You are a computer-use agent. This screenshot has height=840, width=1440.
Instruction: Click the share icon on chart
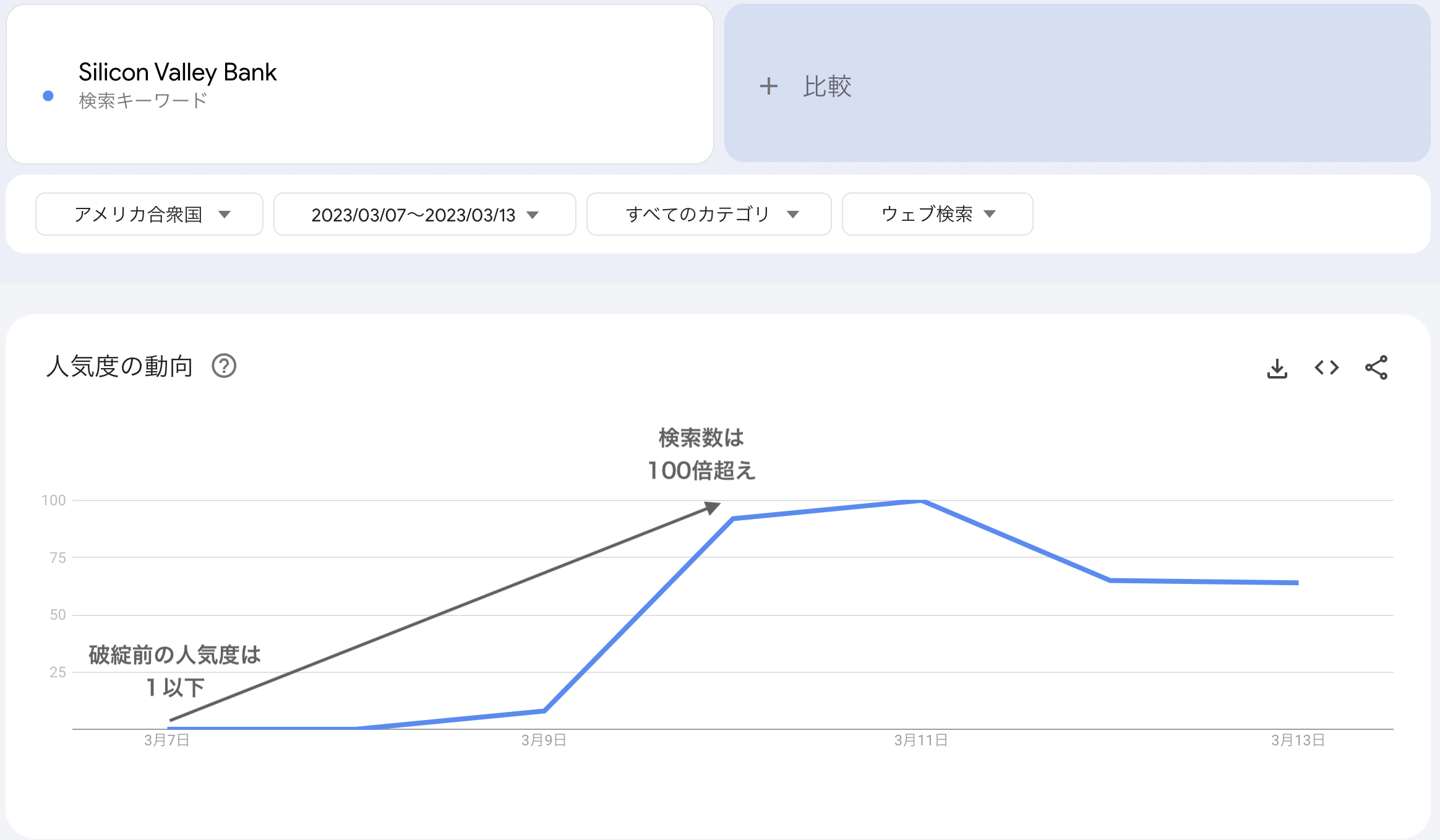[x=1376, y=367]
